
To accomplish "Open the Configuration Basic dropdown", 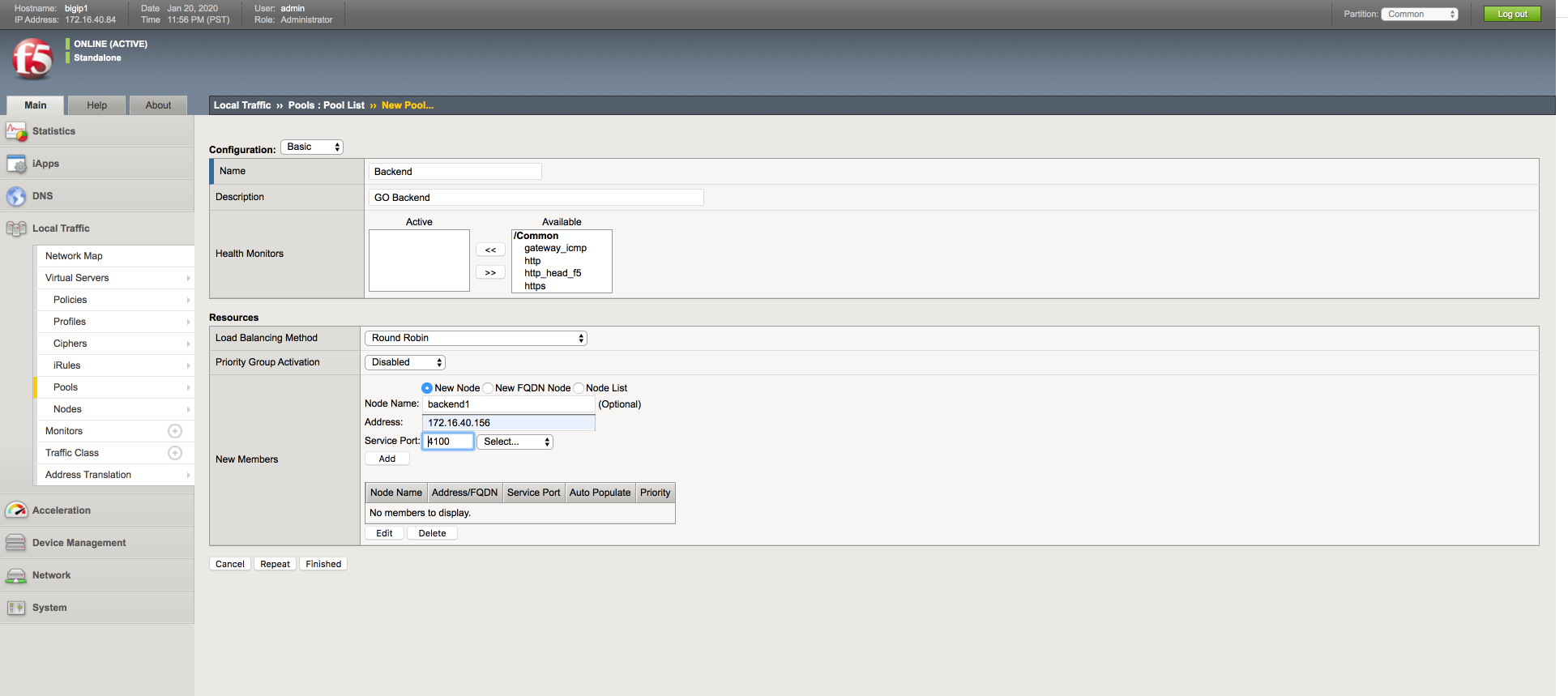I will 312,147.
